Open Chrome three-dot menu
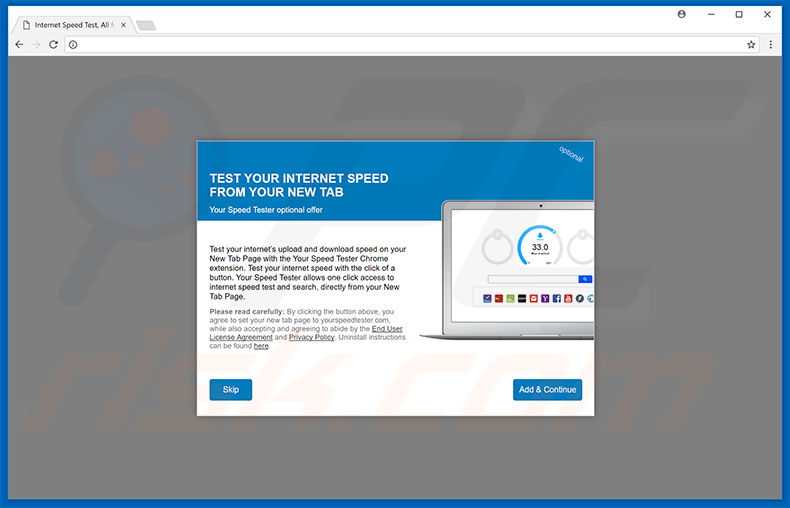The width and height of the screenshot is (790, 508). (770, 45)
